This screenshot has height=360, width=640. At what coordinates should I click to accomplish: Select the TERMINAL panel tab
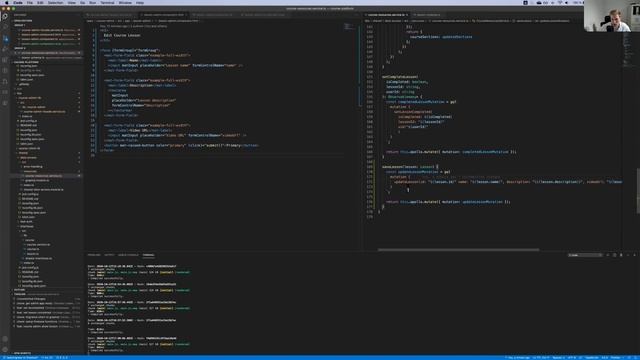pos(149,255)
